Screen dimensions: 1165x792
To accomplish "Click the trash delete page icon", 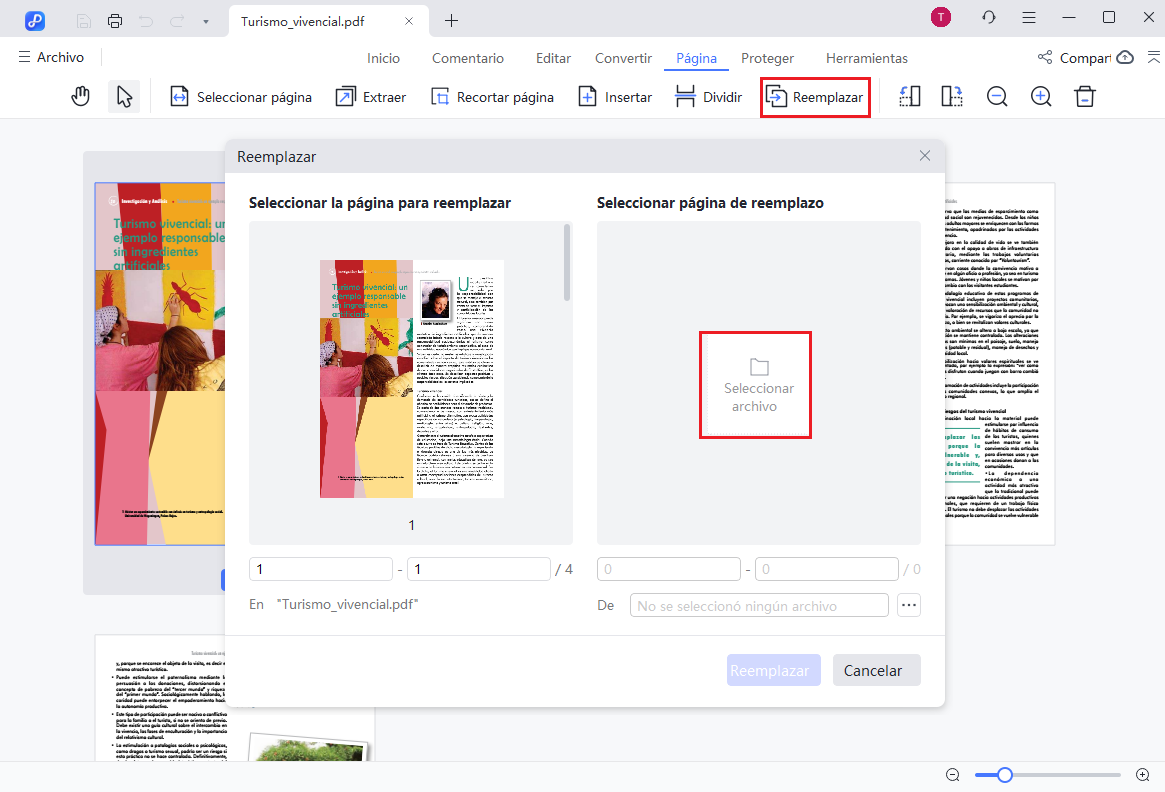I will (1085, 97).
